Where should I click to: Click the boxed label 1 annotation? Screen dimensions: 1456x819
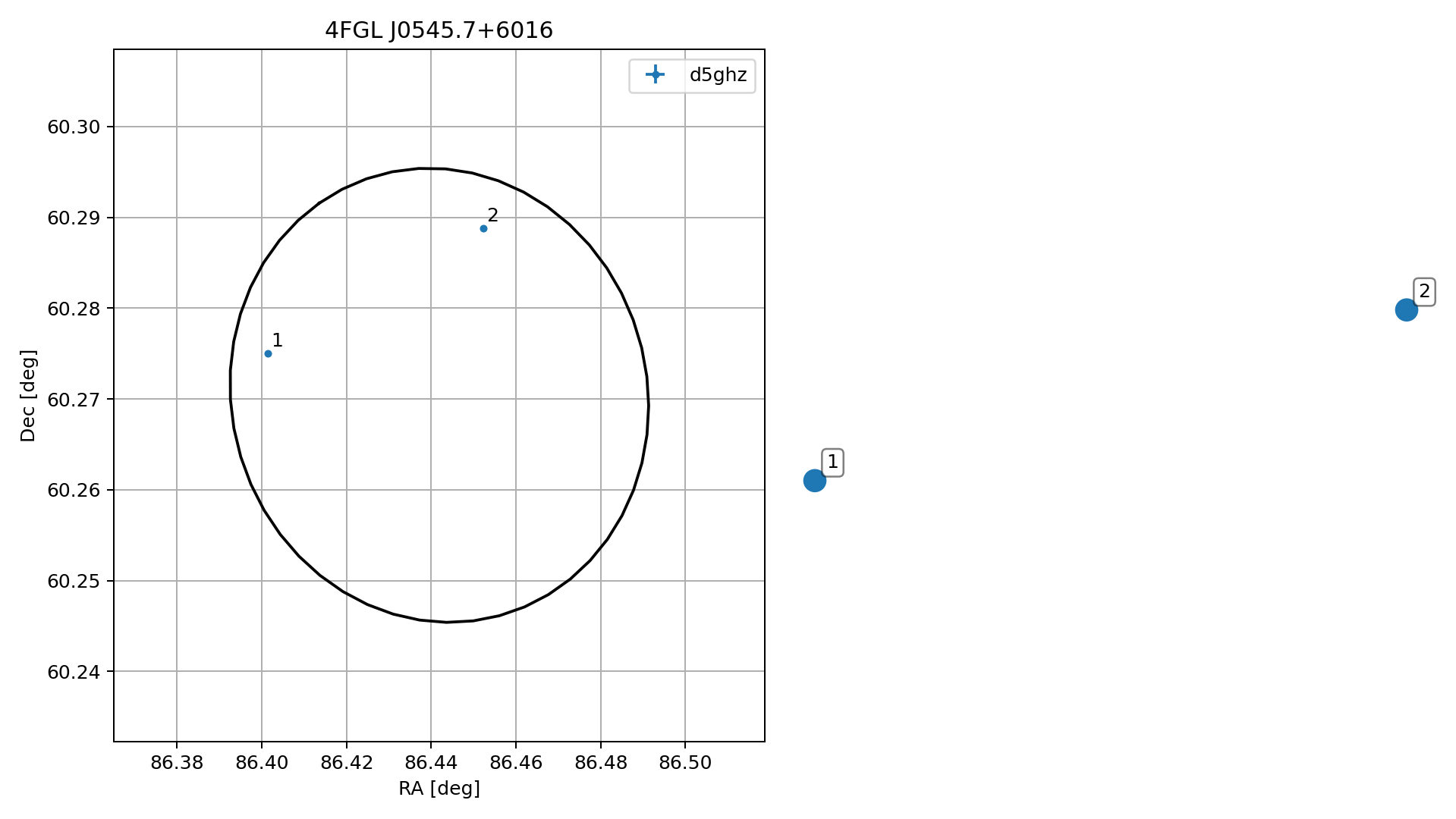click(x=832, y=463)
